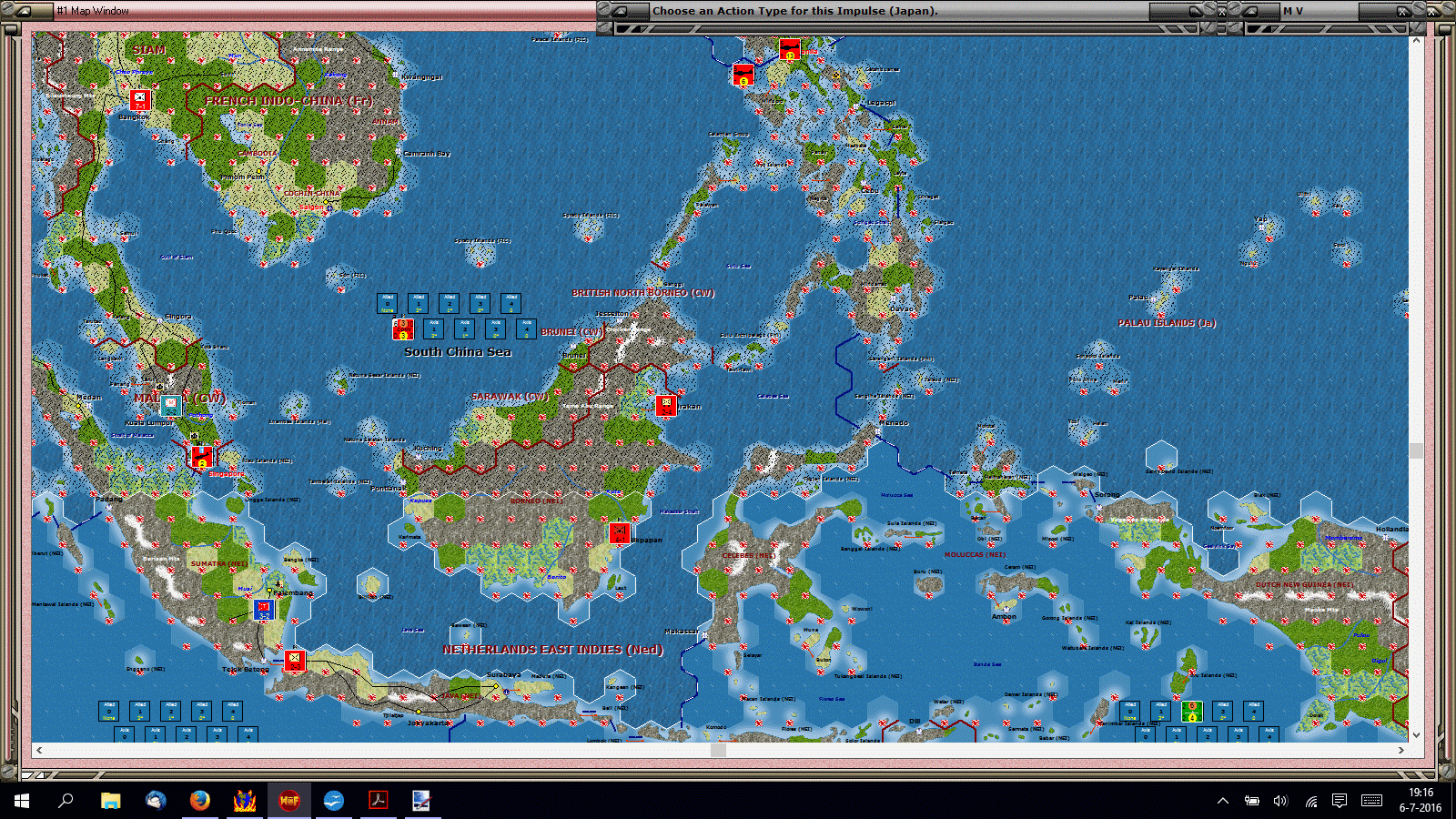
Task: Click the 'Hollandia' label
Action: pyautogui.click(x=1391, y=529)
